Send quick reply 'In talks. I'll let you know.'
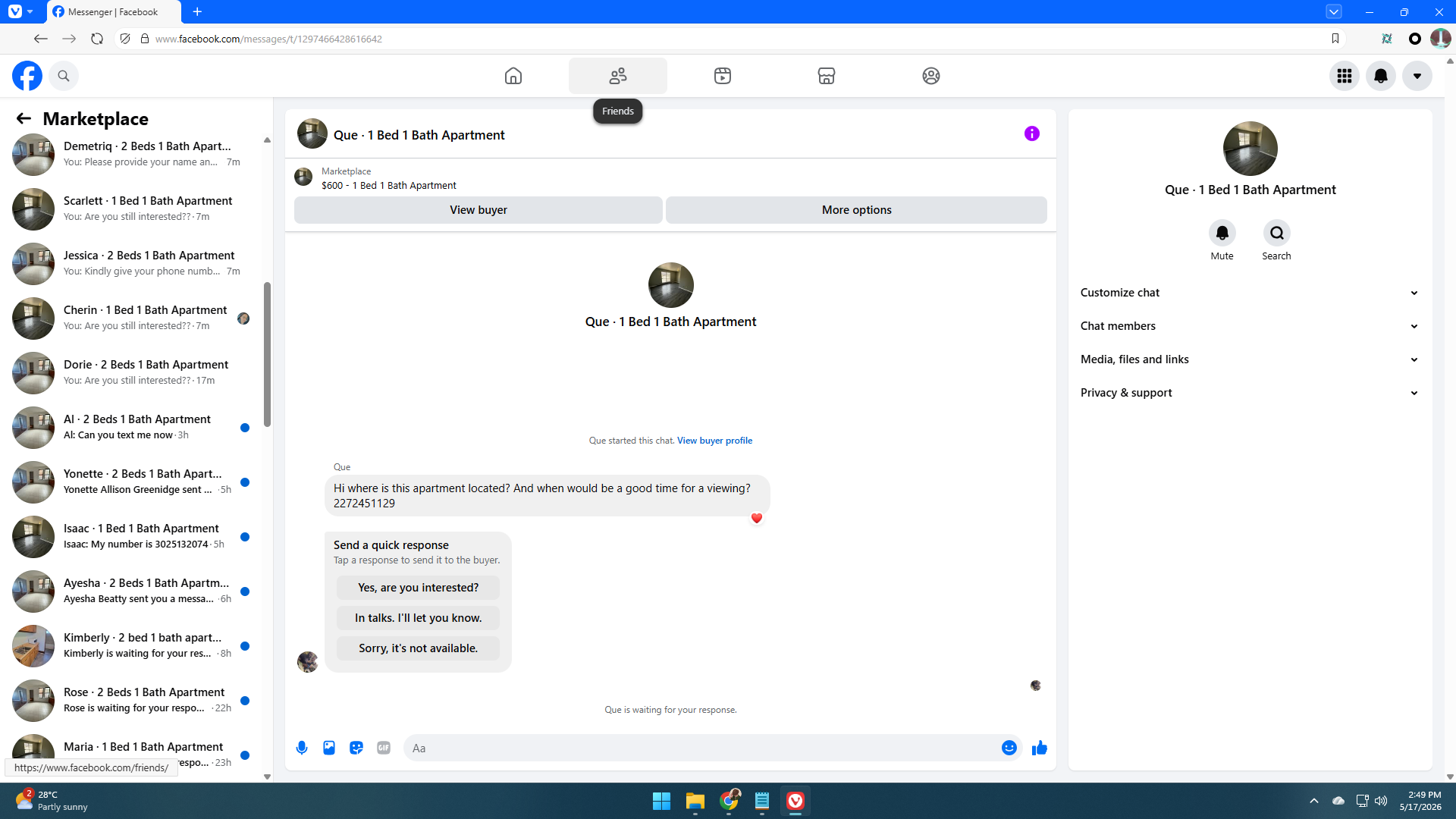Screen dimensions: 1456x819 click(x=419, y=618)
